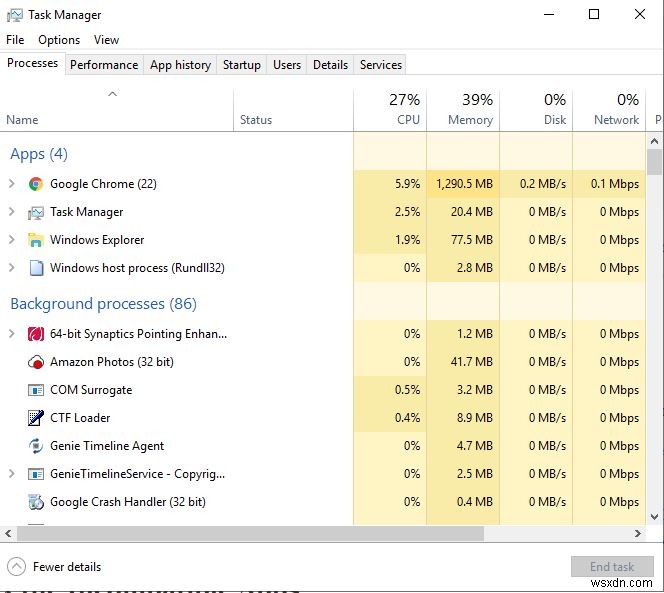The height and width of the screenshot is (593, 664).
Task: Click Windows Explorer's 77.5 MB memory value
Action: (472, 240)
